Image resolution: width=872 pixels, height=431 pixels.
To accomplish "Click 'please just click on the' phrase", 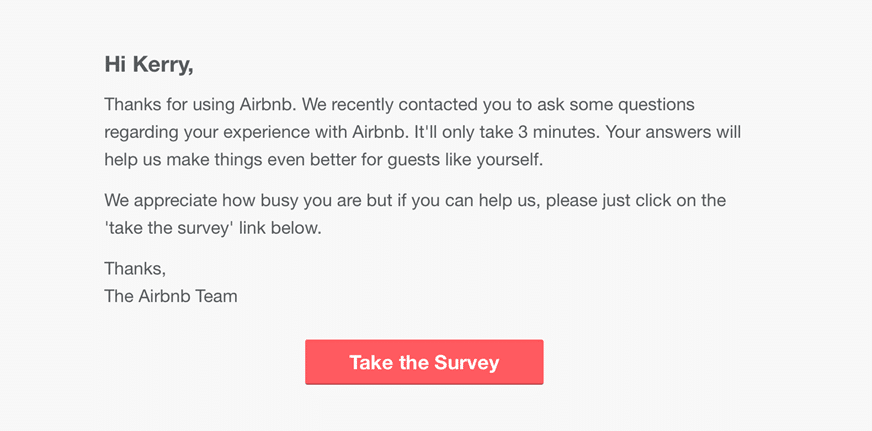I will coord(638,200).
